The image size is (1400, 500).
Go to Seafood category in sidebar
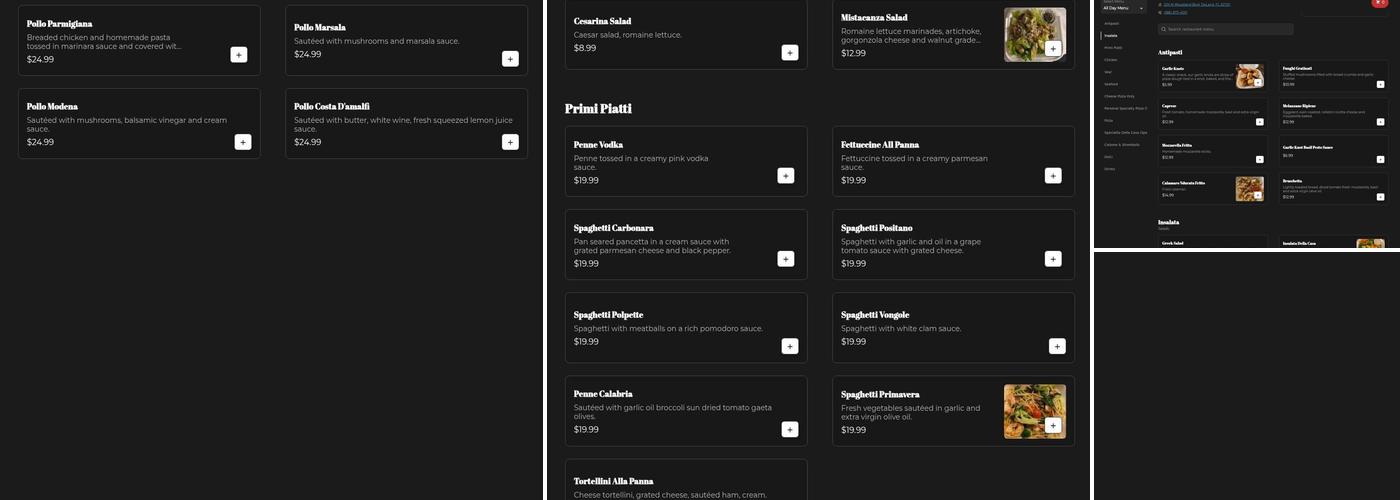pyautogui.click(x=1111, y=84)
